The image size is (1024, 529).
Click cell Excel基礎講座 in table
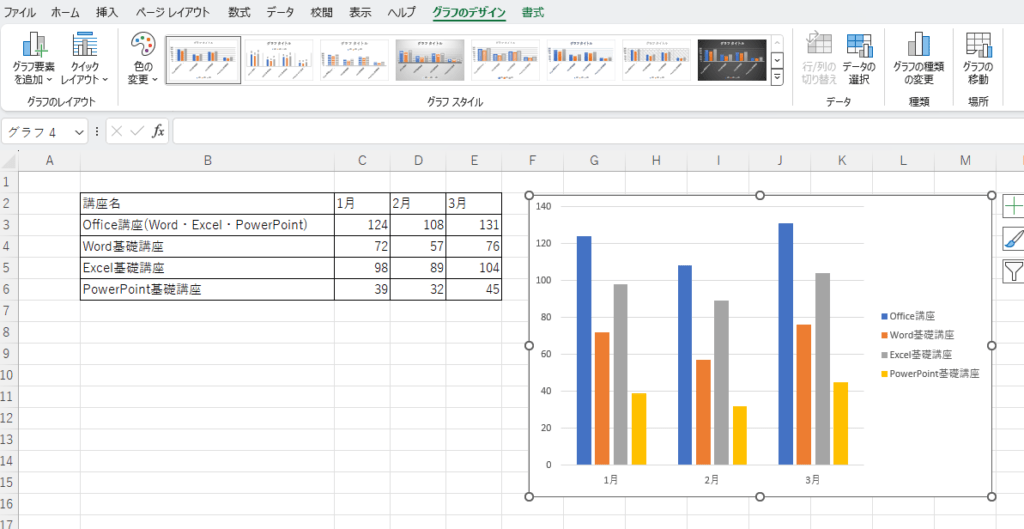point(207,268)
